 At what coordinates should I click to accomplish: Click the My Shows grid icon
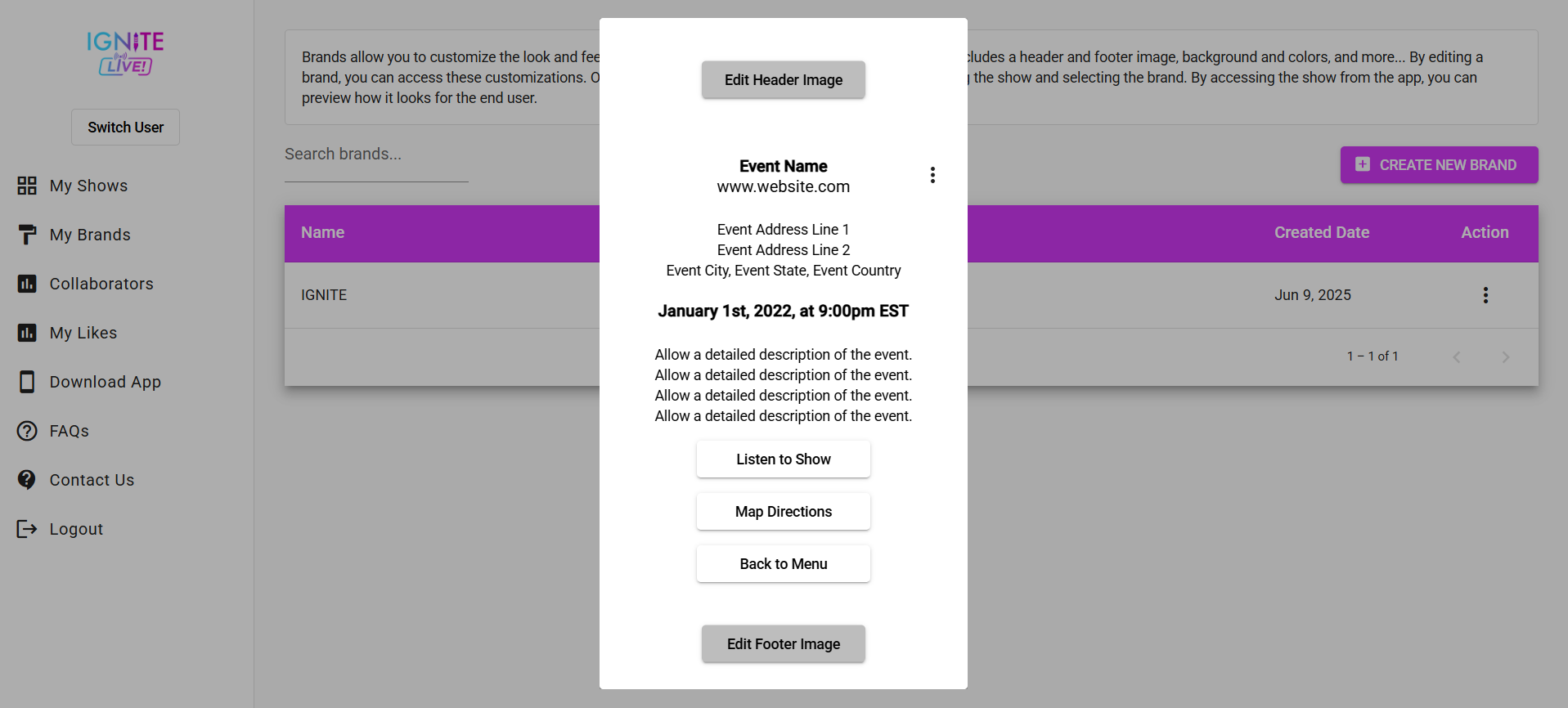coord(27,186)
